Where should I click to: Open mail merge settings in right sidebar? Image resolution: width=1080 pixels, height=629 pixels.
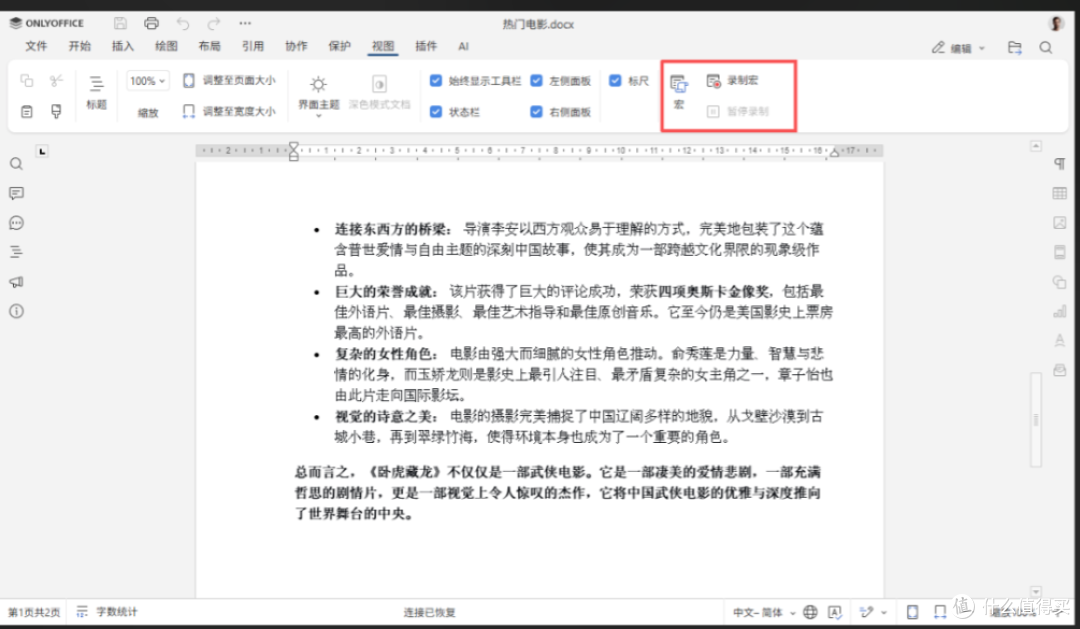point(1059,371)
